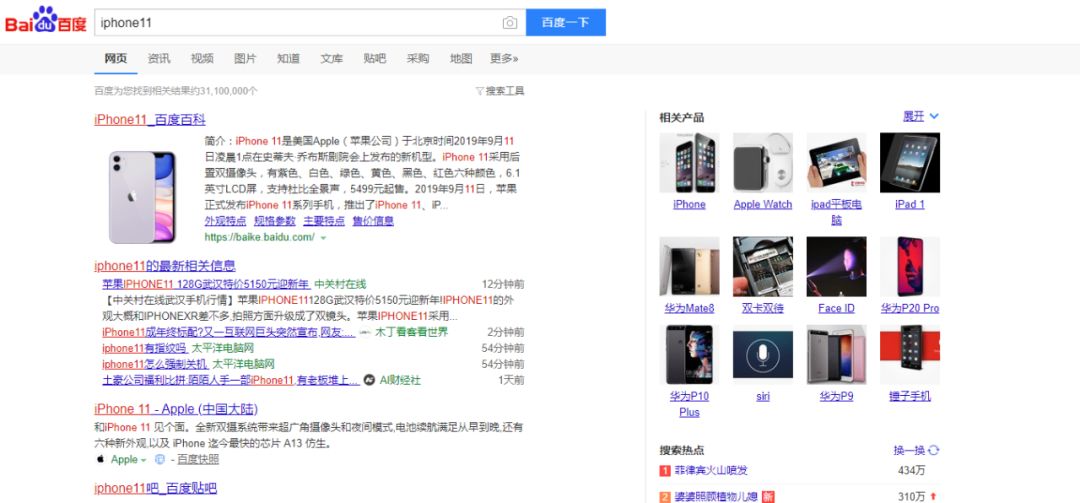
Task: Open the siri text link
Action: coord(762,397)
